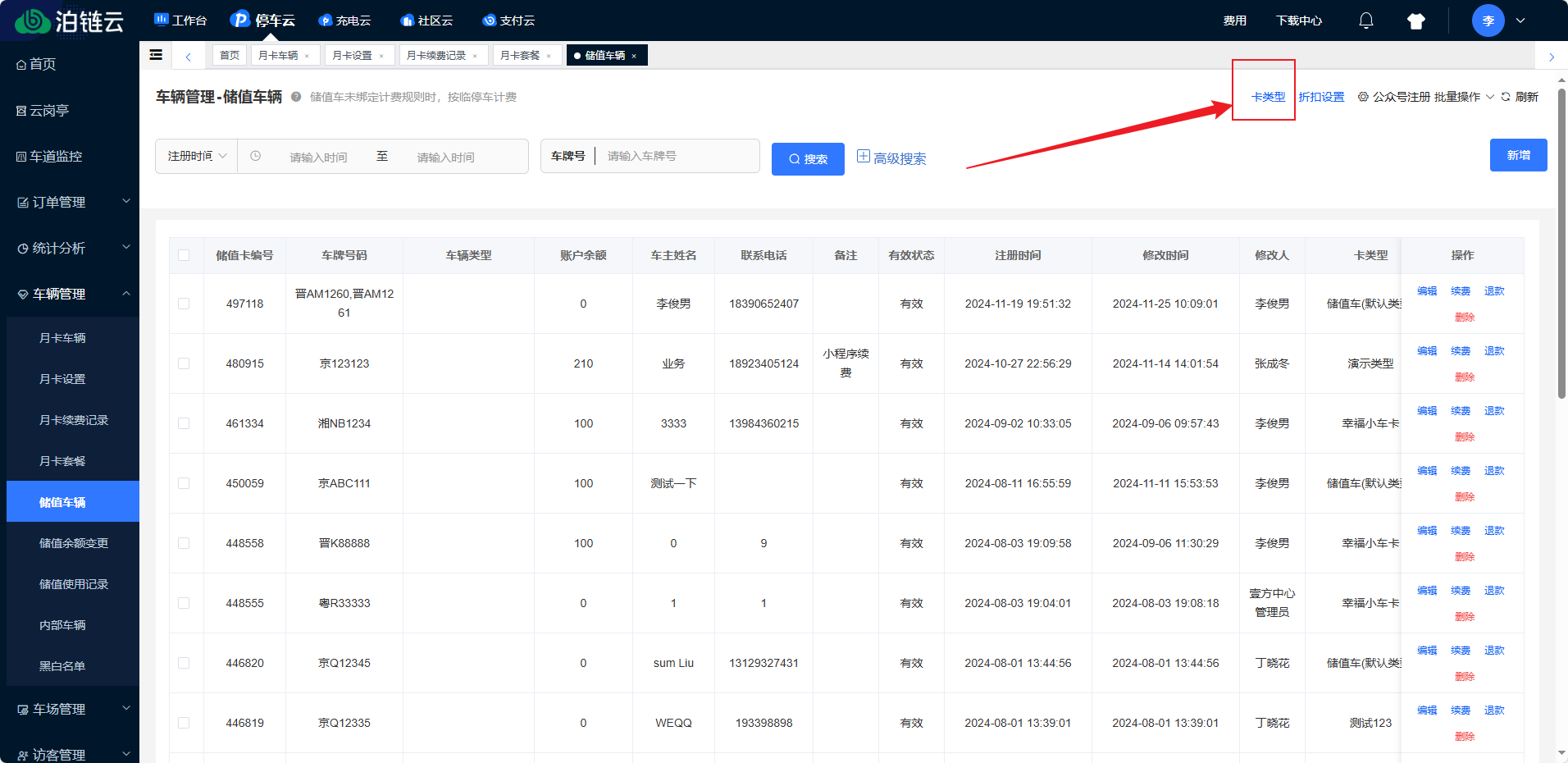Click the 泊链云 logo icon

pyautogui.click(x=33, y=21)
